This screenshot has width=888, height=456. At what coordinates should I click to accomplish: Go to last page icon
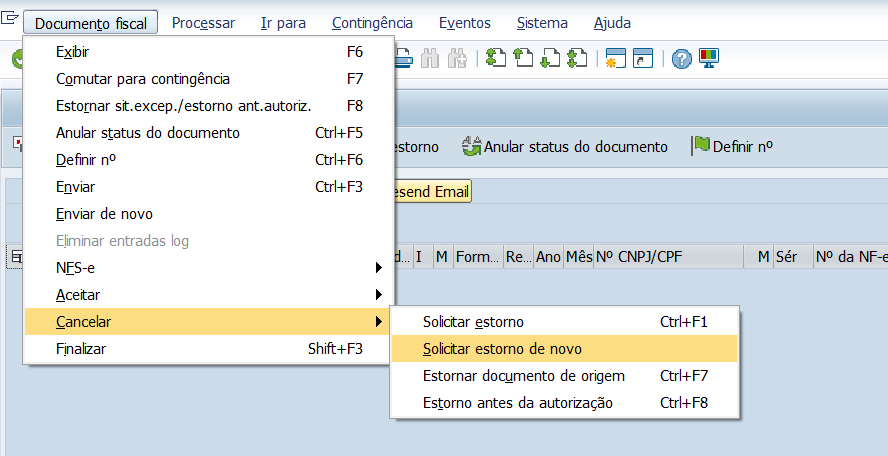click(x=577, y=58)
